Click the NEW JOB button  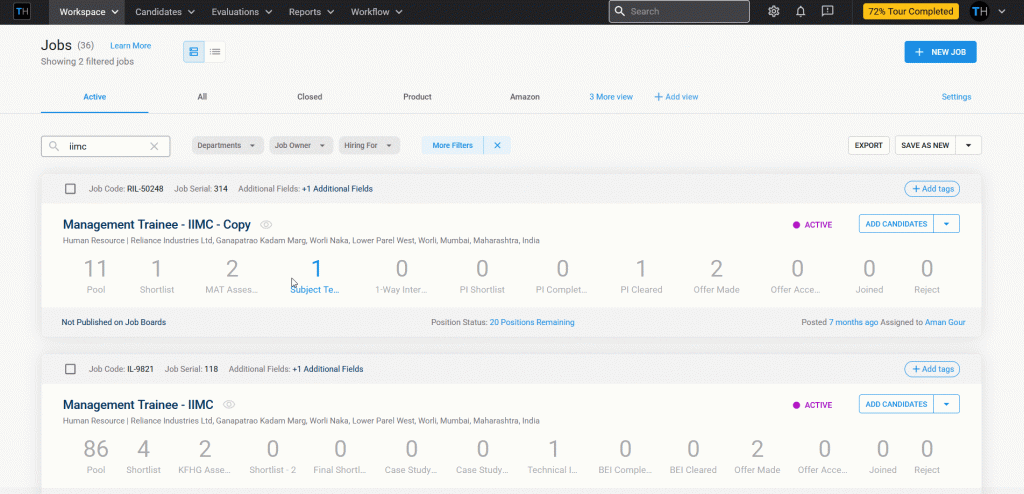940,52
